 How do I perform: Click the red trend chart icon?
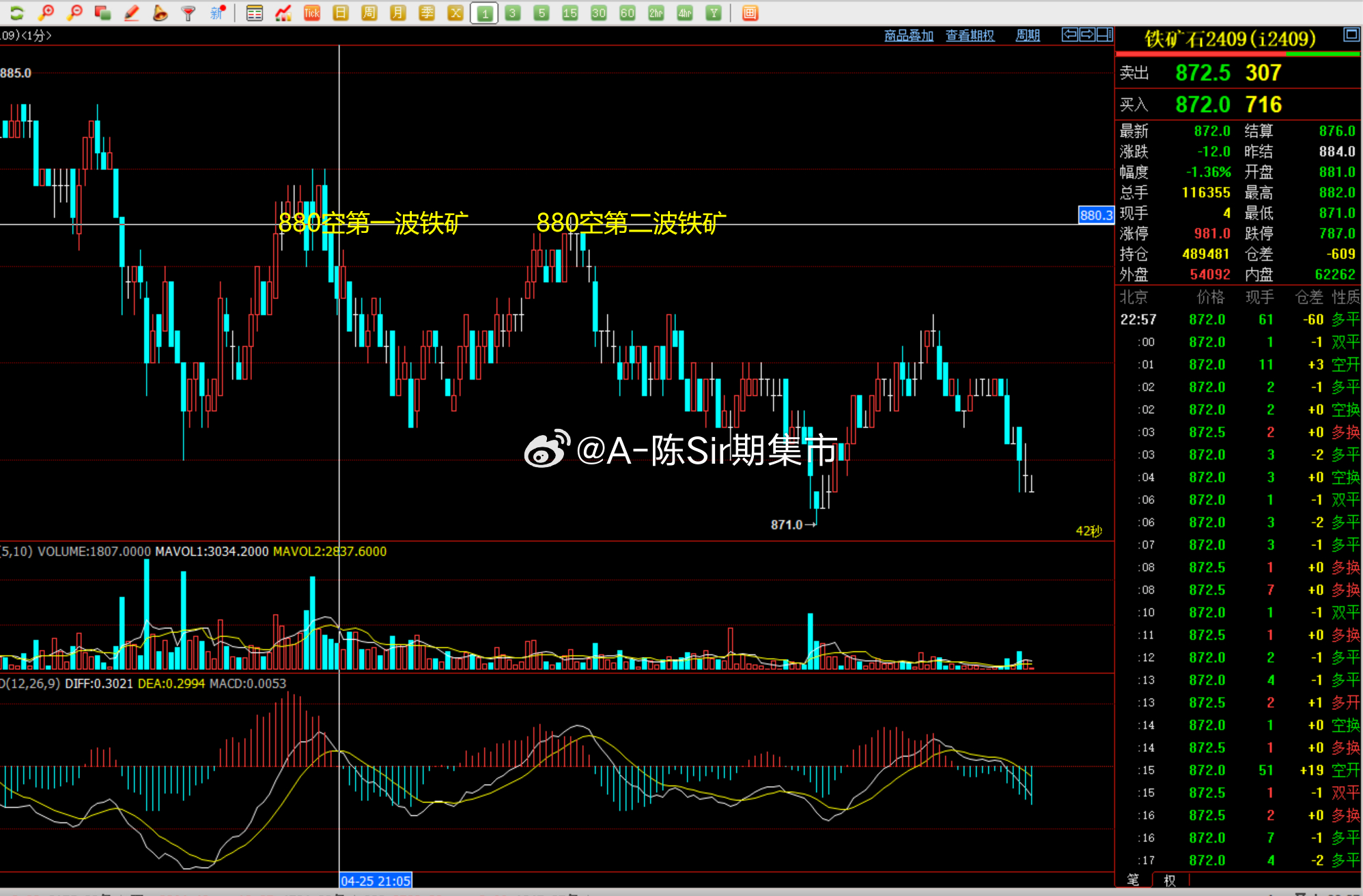(x=283, y=12)
